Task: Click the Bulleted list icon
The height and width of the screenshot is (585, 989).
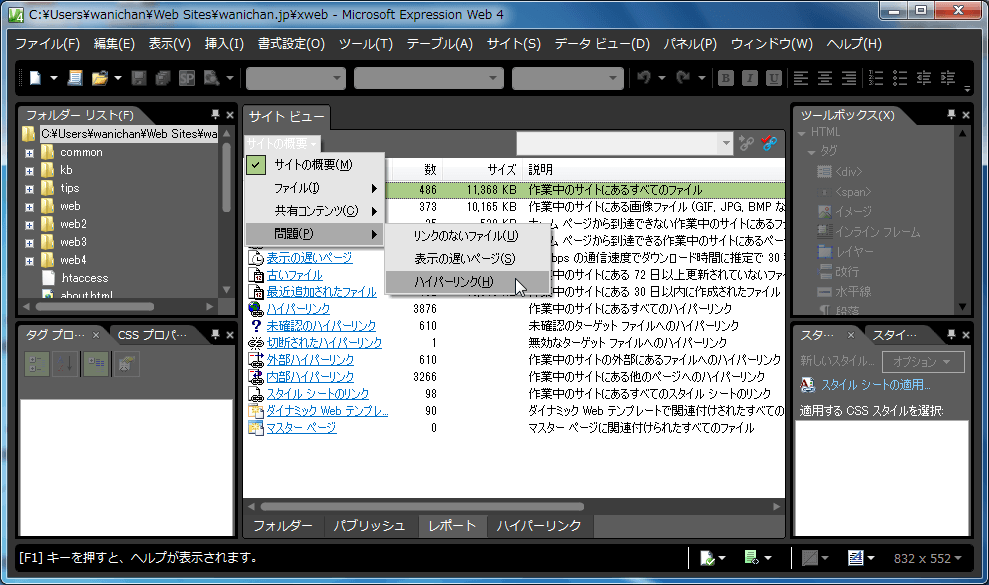Action: click(x=899, y=78)
